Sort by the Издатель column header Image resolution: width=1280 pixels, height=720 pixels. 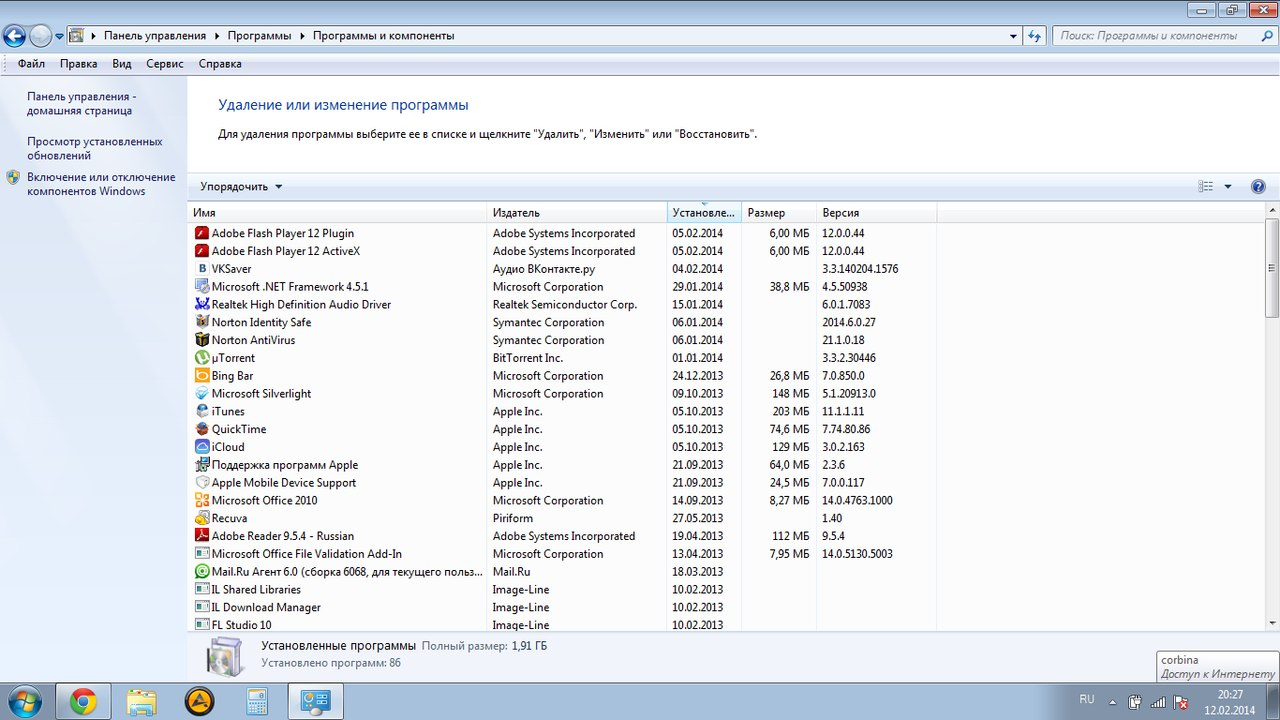[x=577, y=213]
